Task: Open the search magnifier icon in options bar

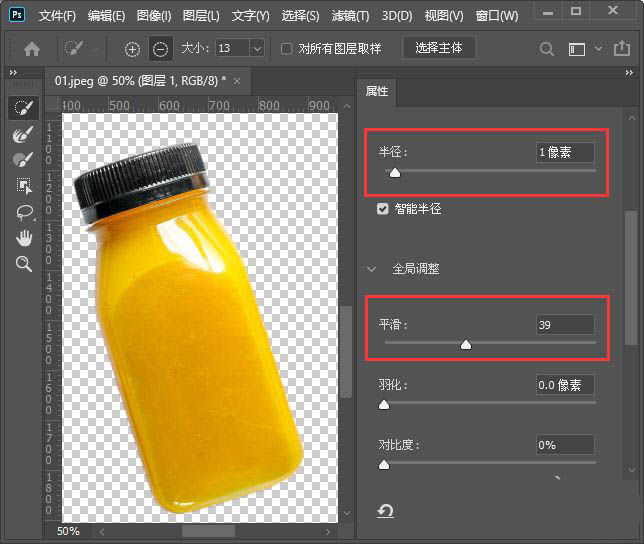Action: coord(546,49)
